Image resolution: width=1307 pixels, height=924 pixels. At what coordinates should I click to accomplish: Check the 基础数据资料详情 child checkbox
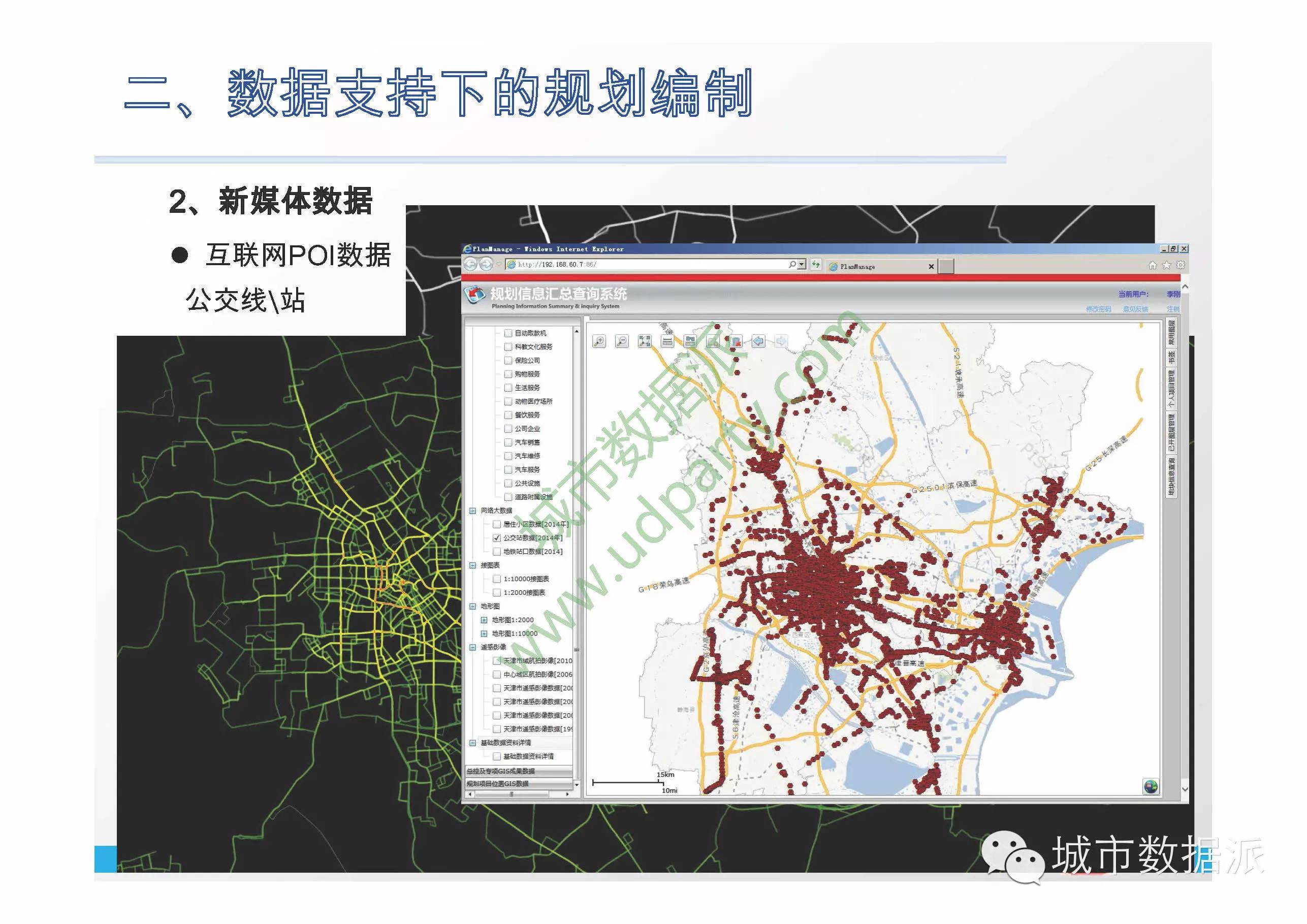point(496,756)
